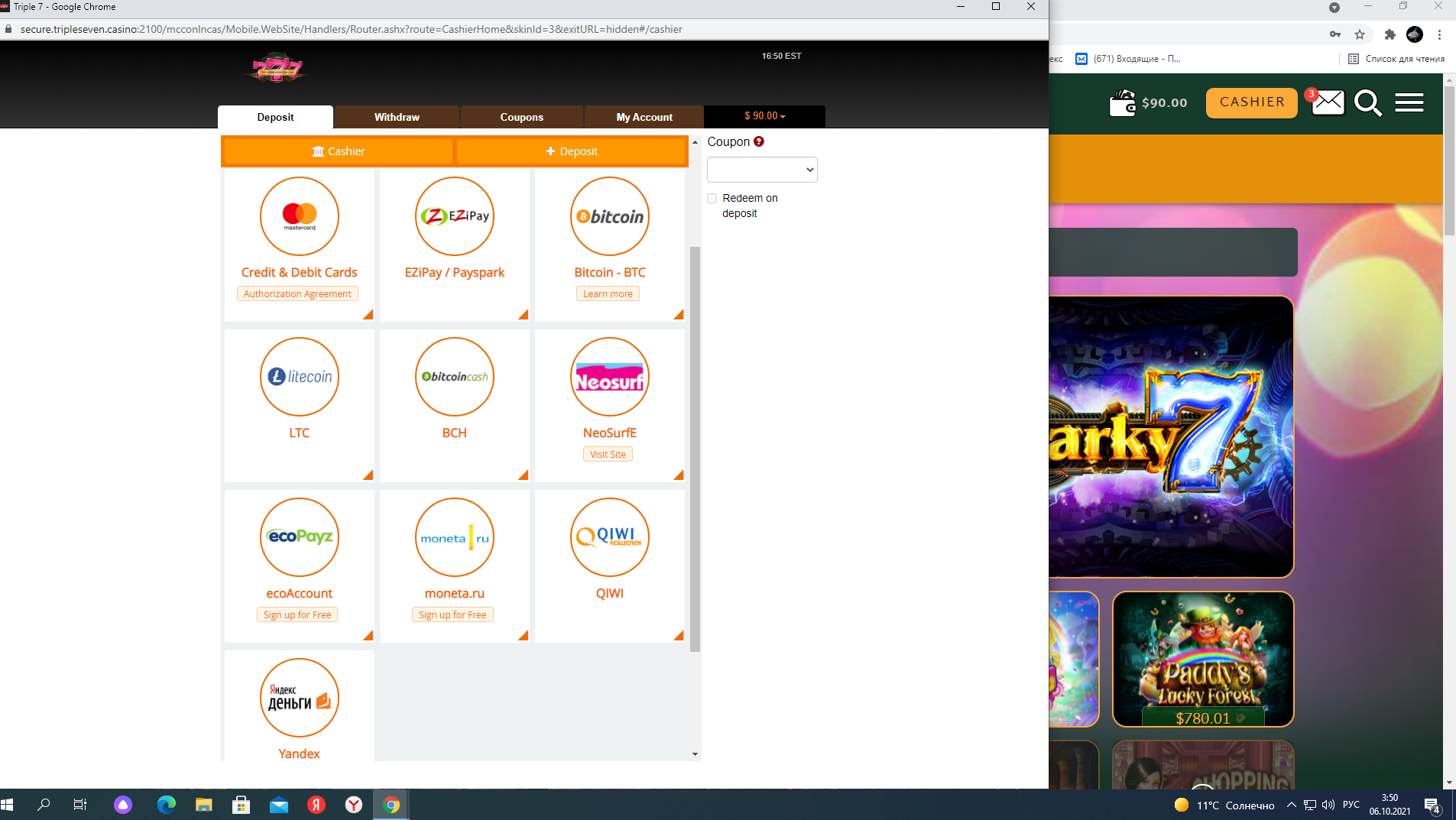The width and height of the screenshot is (1456, 820).
Task: Click the Credit & Debit Cards label
Action: pyautogui.click(x=300, y=272)
